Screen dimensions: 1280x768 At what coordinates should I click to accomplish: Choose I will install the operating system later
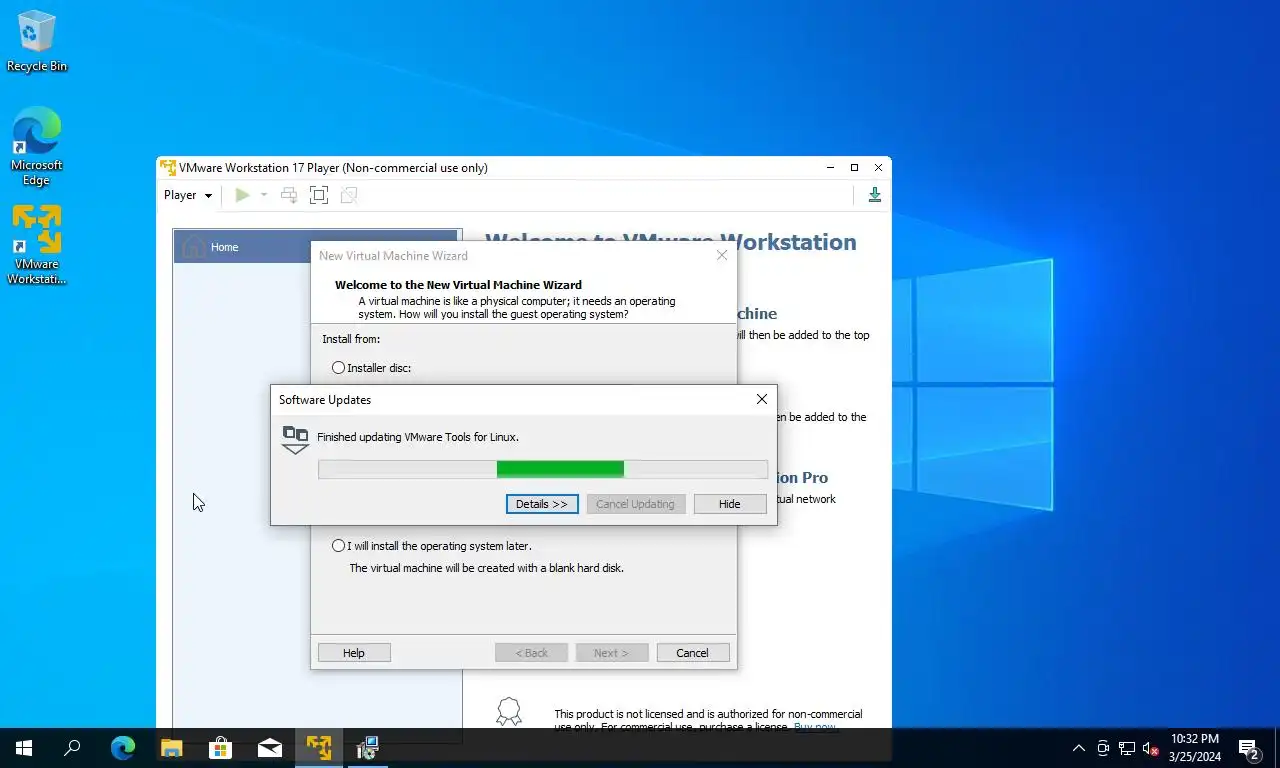coord(338,546)
